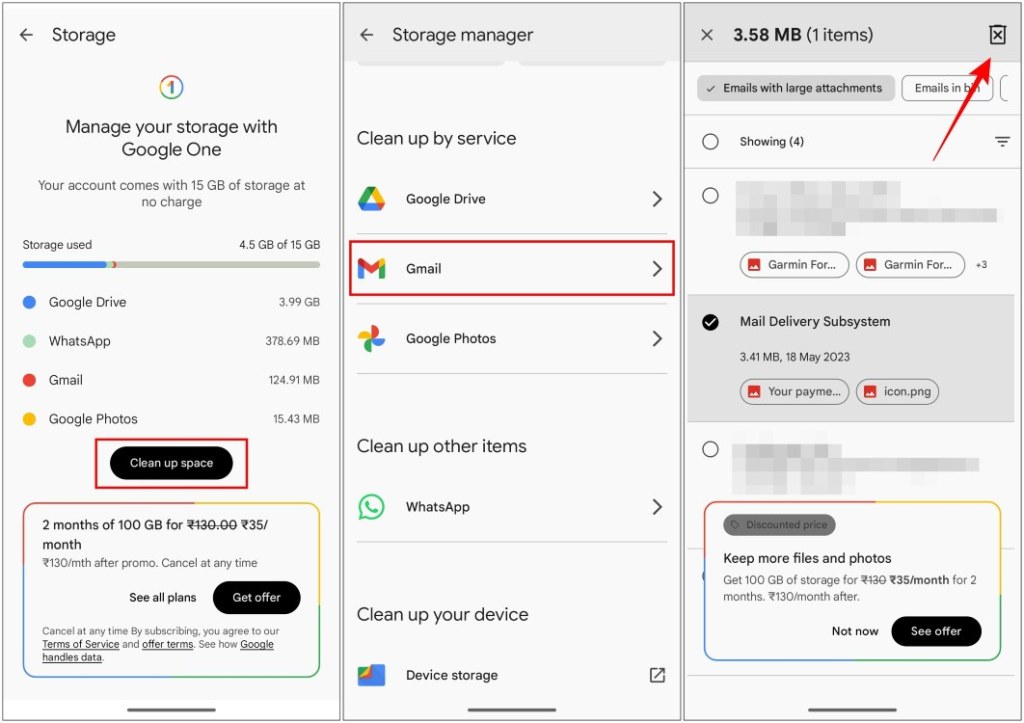
Task: Tap the Google Photos 15.43 MB value
Action: coord(296,419)
